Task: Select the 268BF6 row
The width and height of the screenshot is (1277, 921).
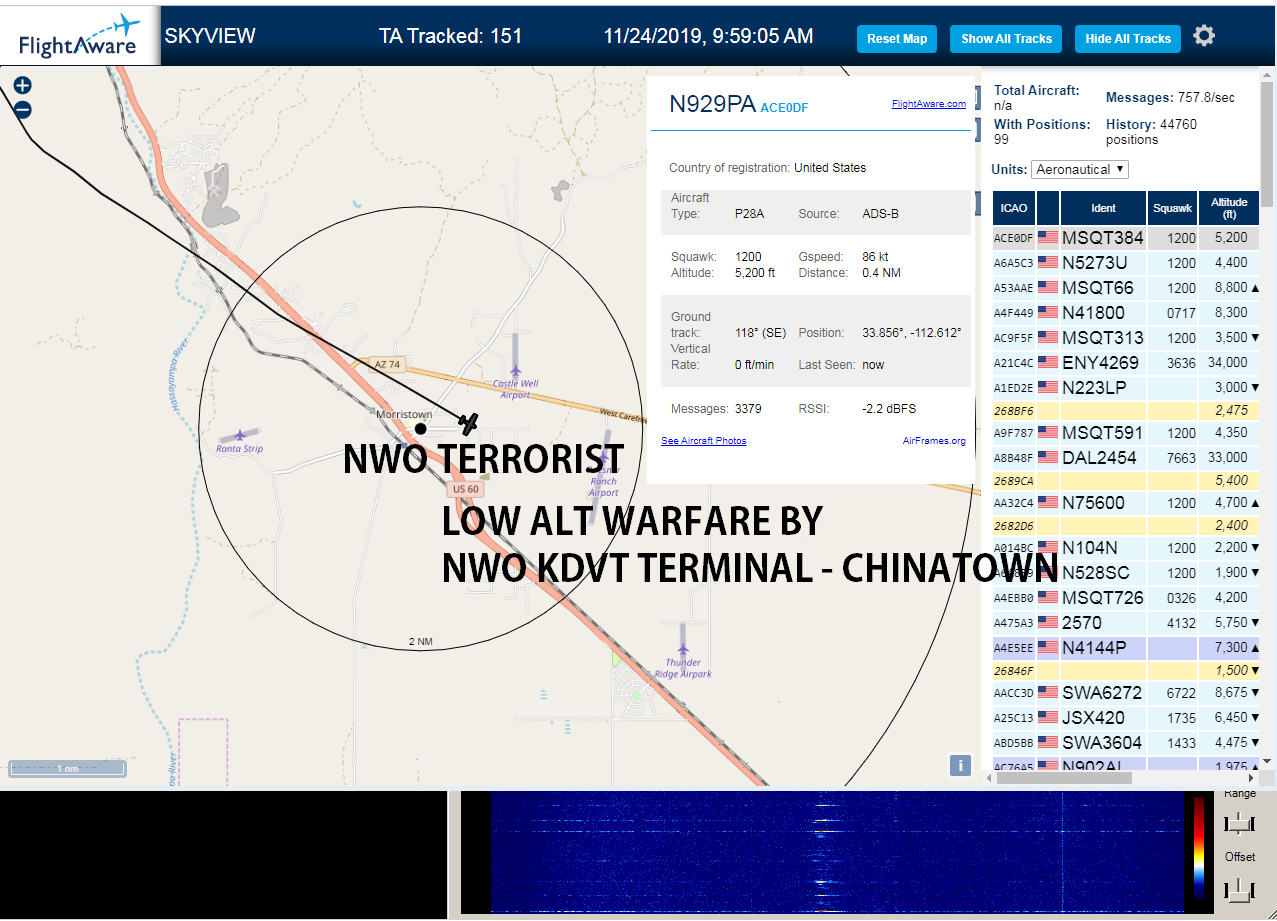Action: coord(1126,410)
